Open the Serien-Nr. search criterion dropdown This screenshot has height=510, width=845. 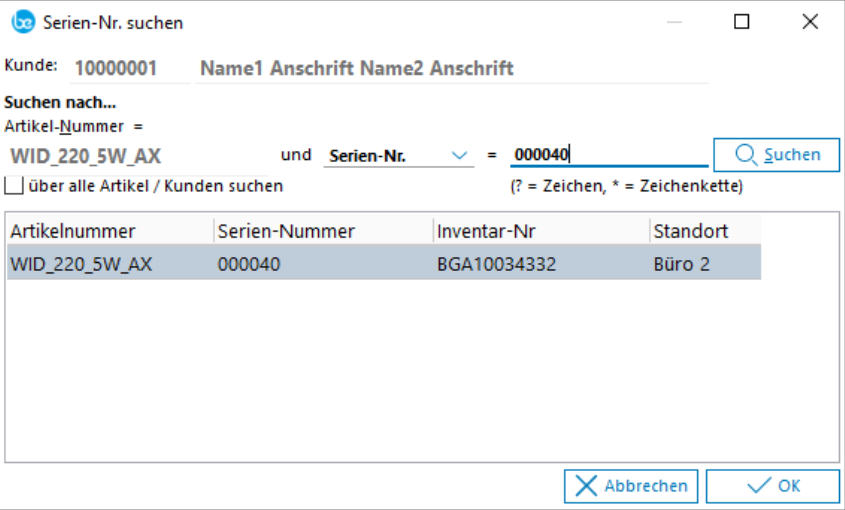[459, 156]
